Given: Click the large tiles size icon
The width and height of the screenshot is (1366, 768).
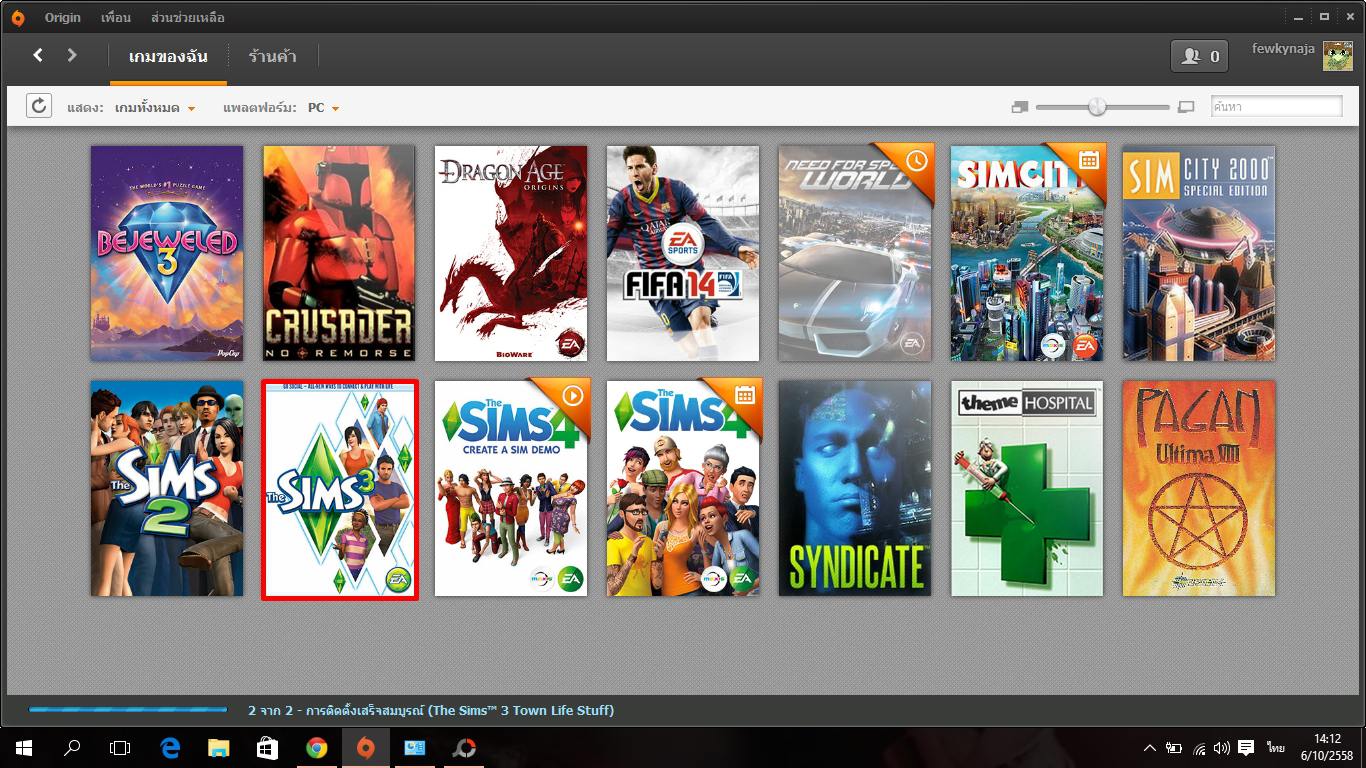Looking at the screenshot, I should point(1186,107).
